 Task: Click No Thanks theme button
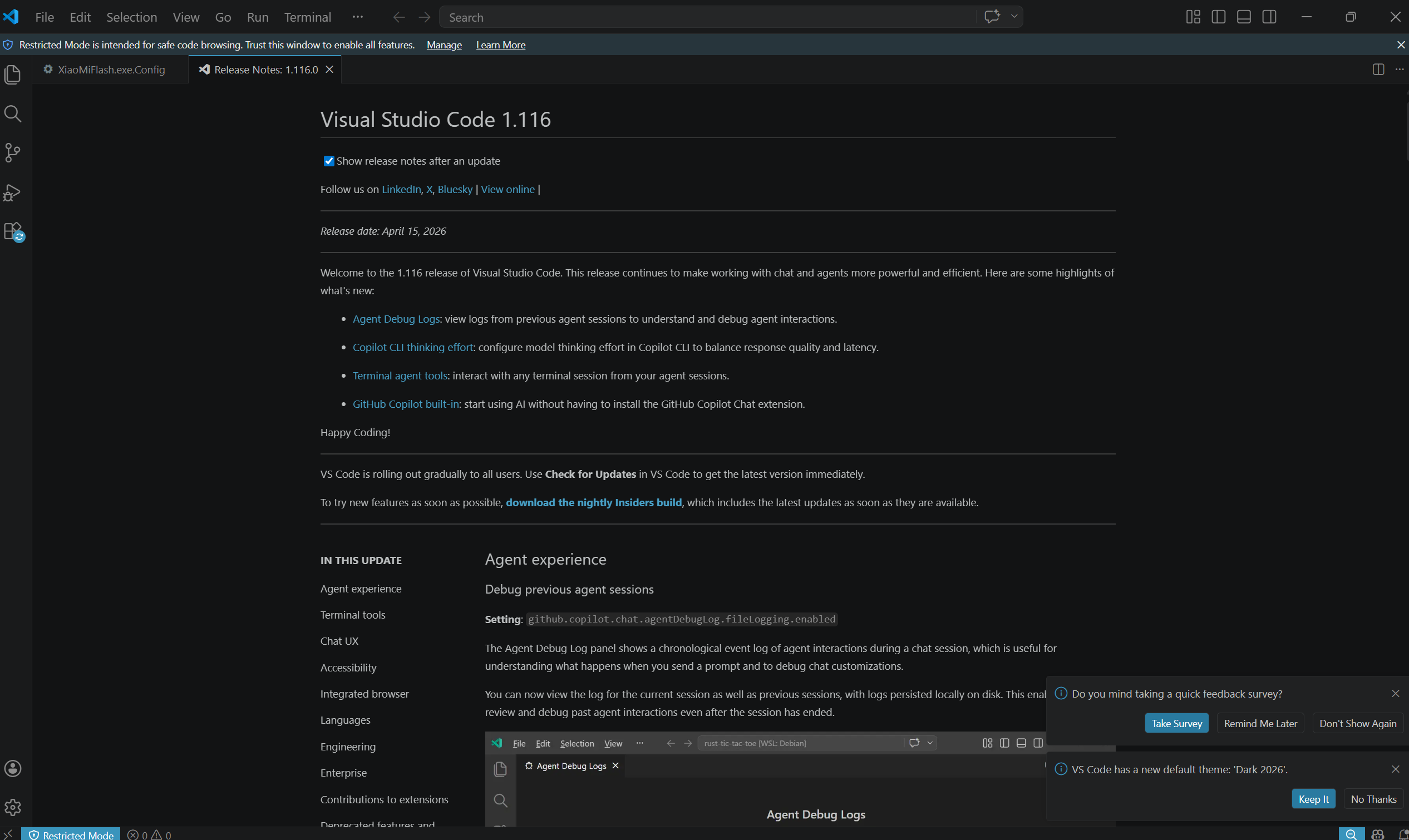(x=1373, y=799)
